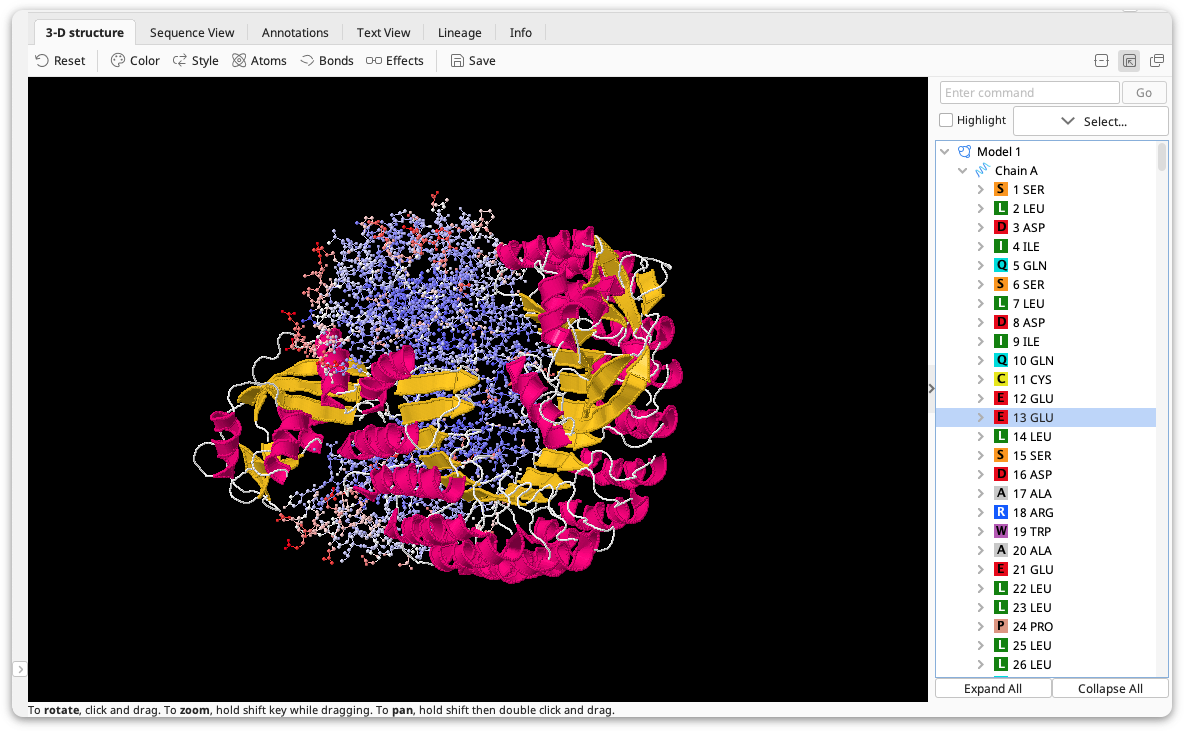Screen dimensions: 1184x731
Task: Click the red D icon of 3 ASP
Action: click(1001, 227)
